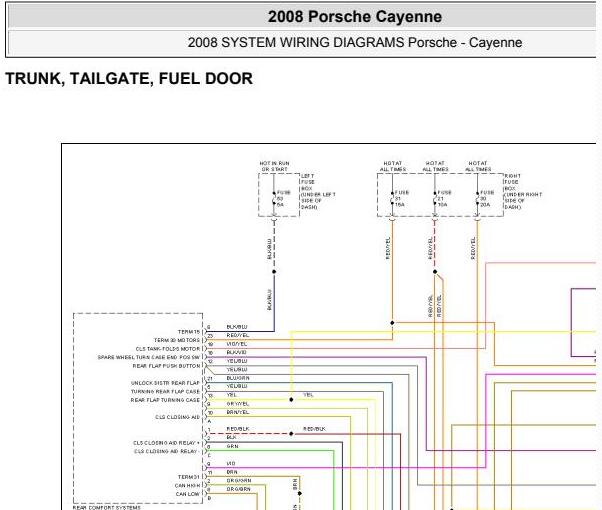Screen dimensions: 602x510
Task: Click the "REAR FLAP PUSH BUTTON" label
Action: coord(166,366)
